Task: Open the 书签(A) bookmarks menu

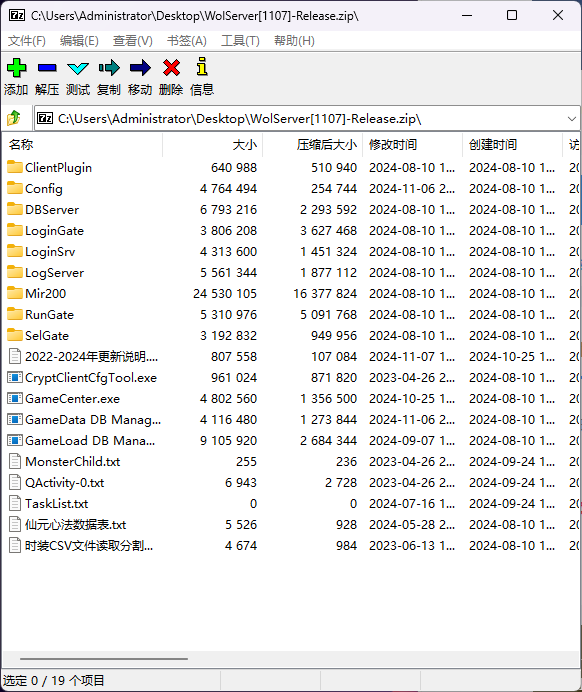Action: pos(187,41)
